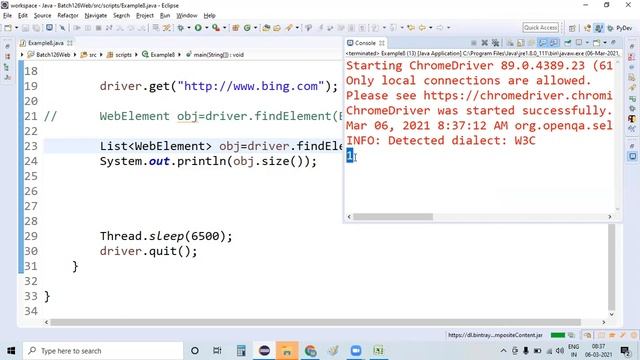Click line 19 driver.get code

pyautogui.click(x=219, y=86)
